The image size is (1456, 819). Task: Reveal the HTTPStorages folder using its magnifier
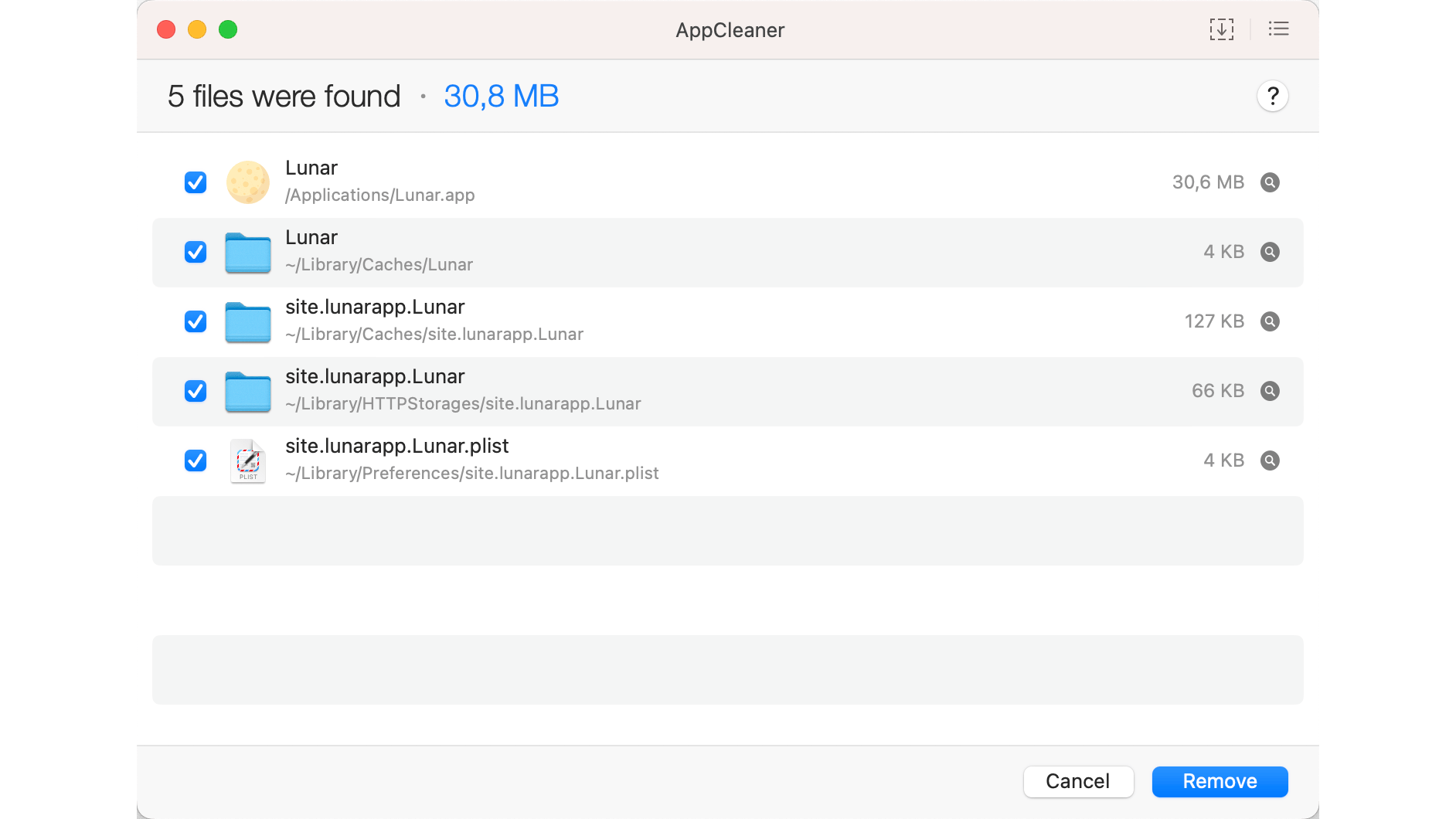[x=1271, y=391]
